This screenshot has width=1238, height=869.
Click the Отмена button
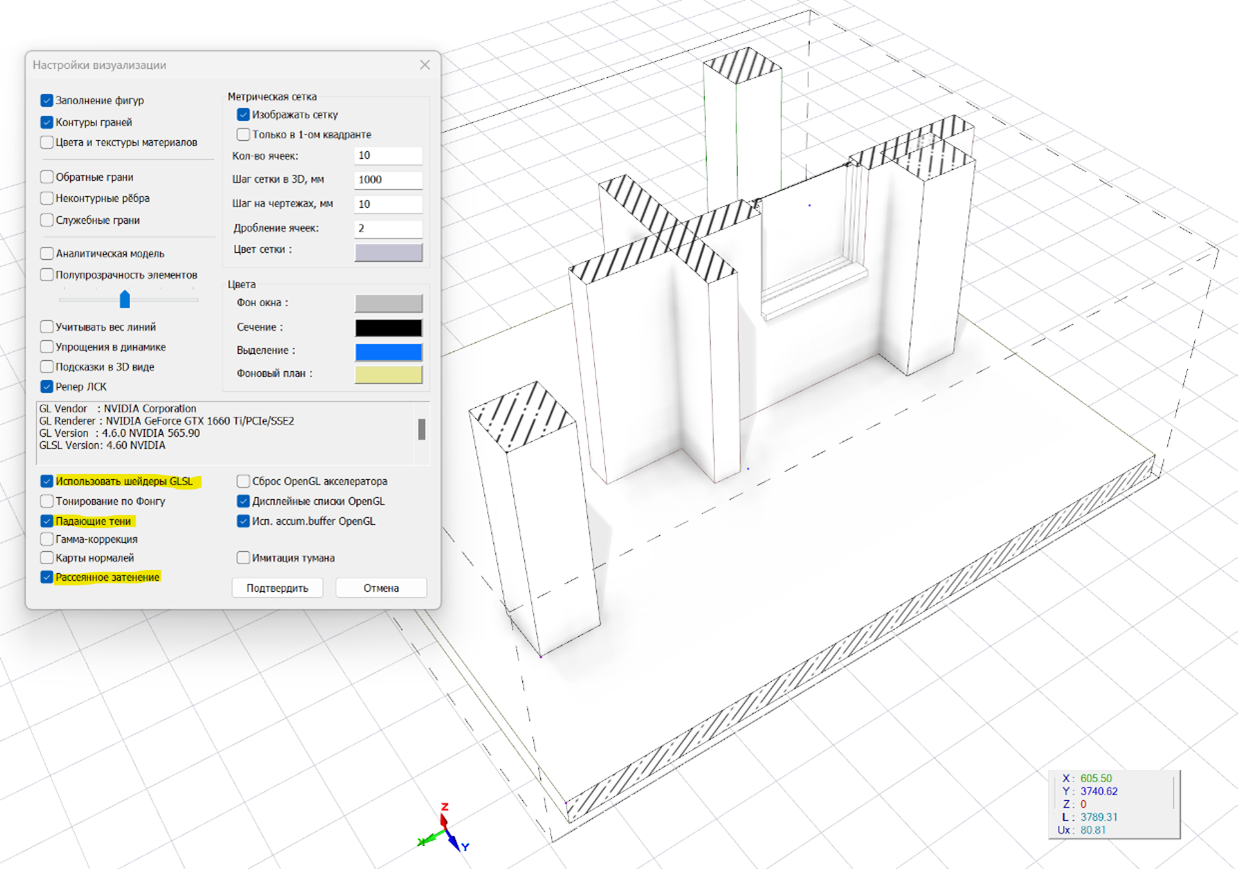381,588
